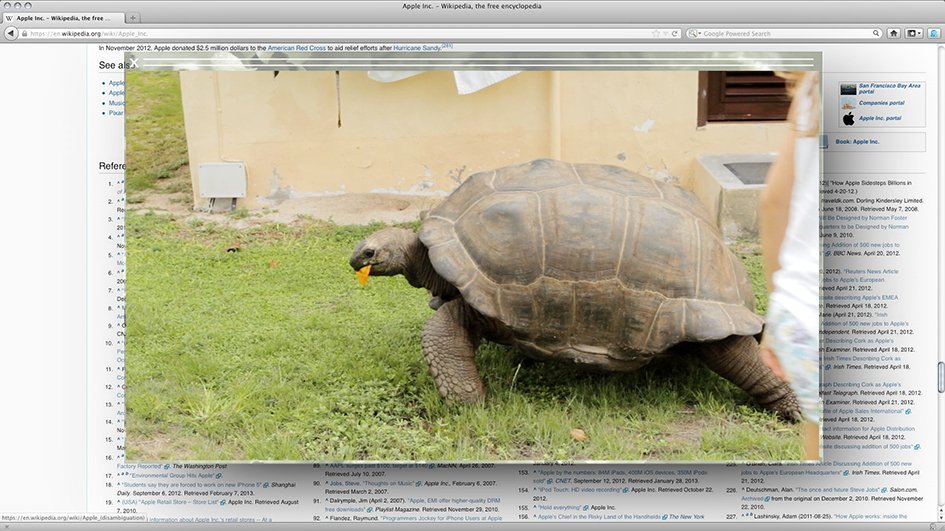The image size is (945, 531).
Task: Close the tortoise video overlay with X
Action: [x=135, y=63]
